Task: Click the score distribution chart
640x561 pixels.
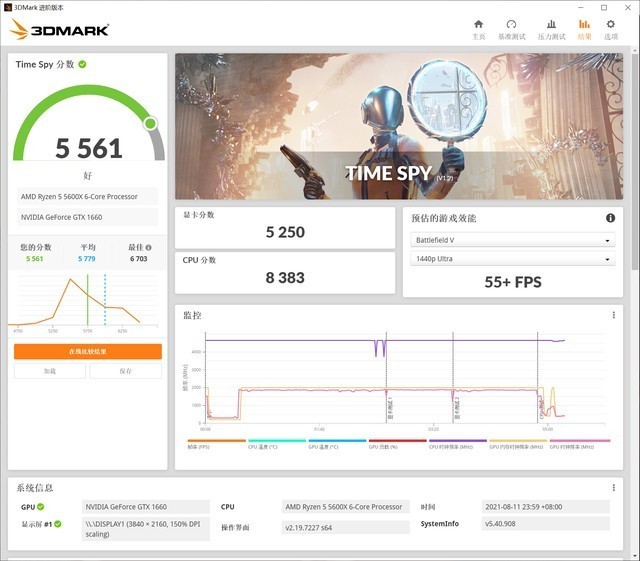Action: pos(84,302)
